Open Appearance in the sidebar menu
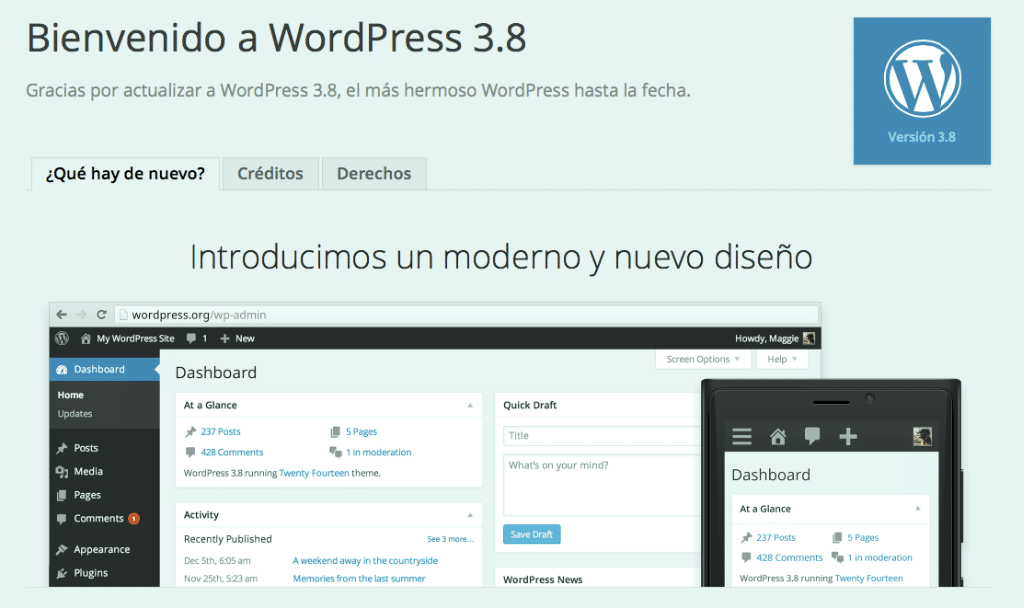1024x608 pixels. [x=104, y=549]
